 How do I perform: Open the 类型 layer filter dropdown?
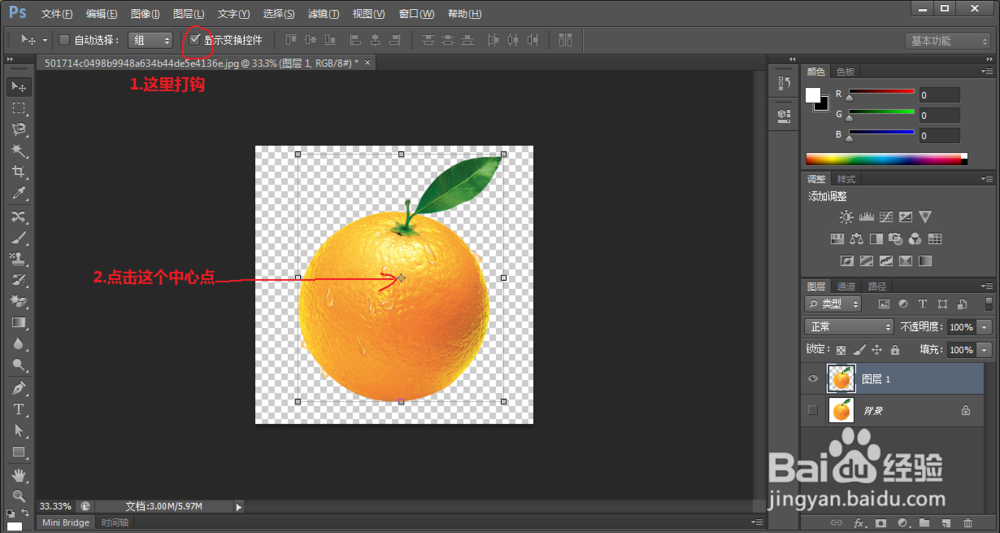(x=833, y=303)
